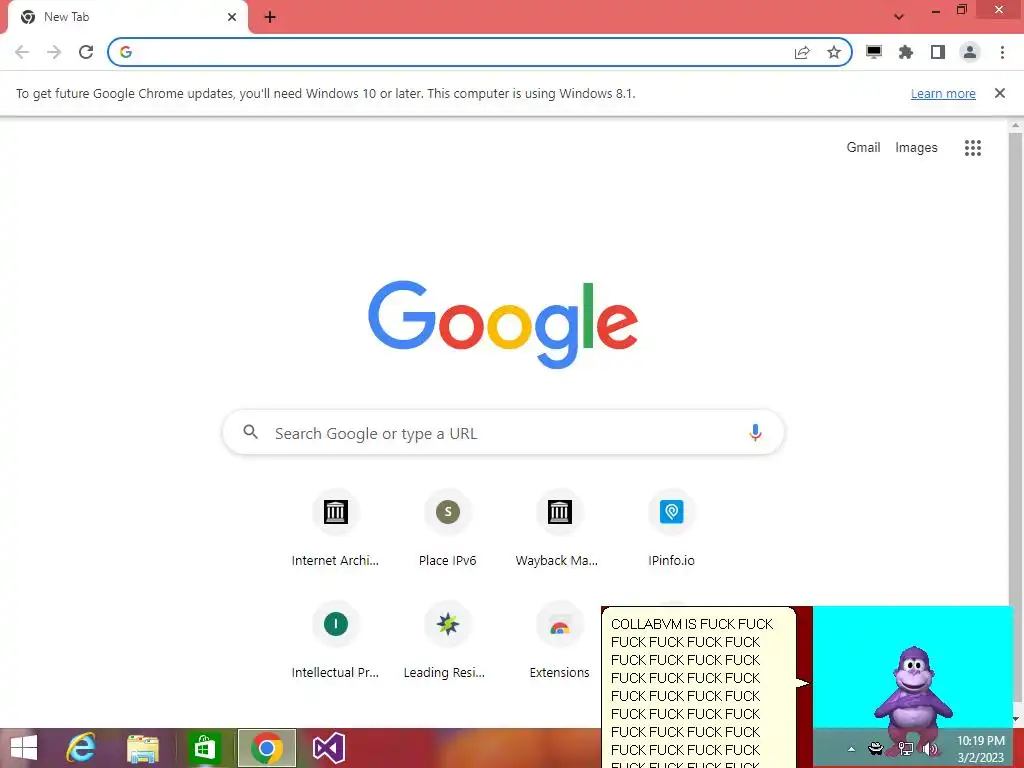Go back with the left arrow button
Image resolution: width=1024 pixels, height=768 pixels.
click(x=22, y=52)
